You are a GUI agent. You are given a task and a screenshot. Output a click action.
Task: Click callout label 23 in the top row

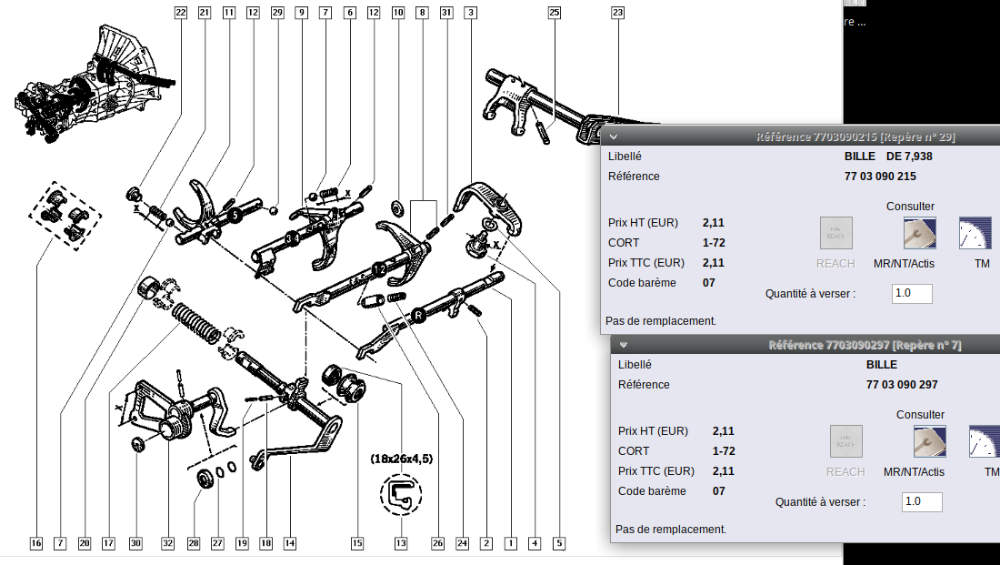click(617, 13)
